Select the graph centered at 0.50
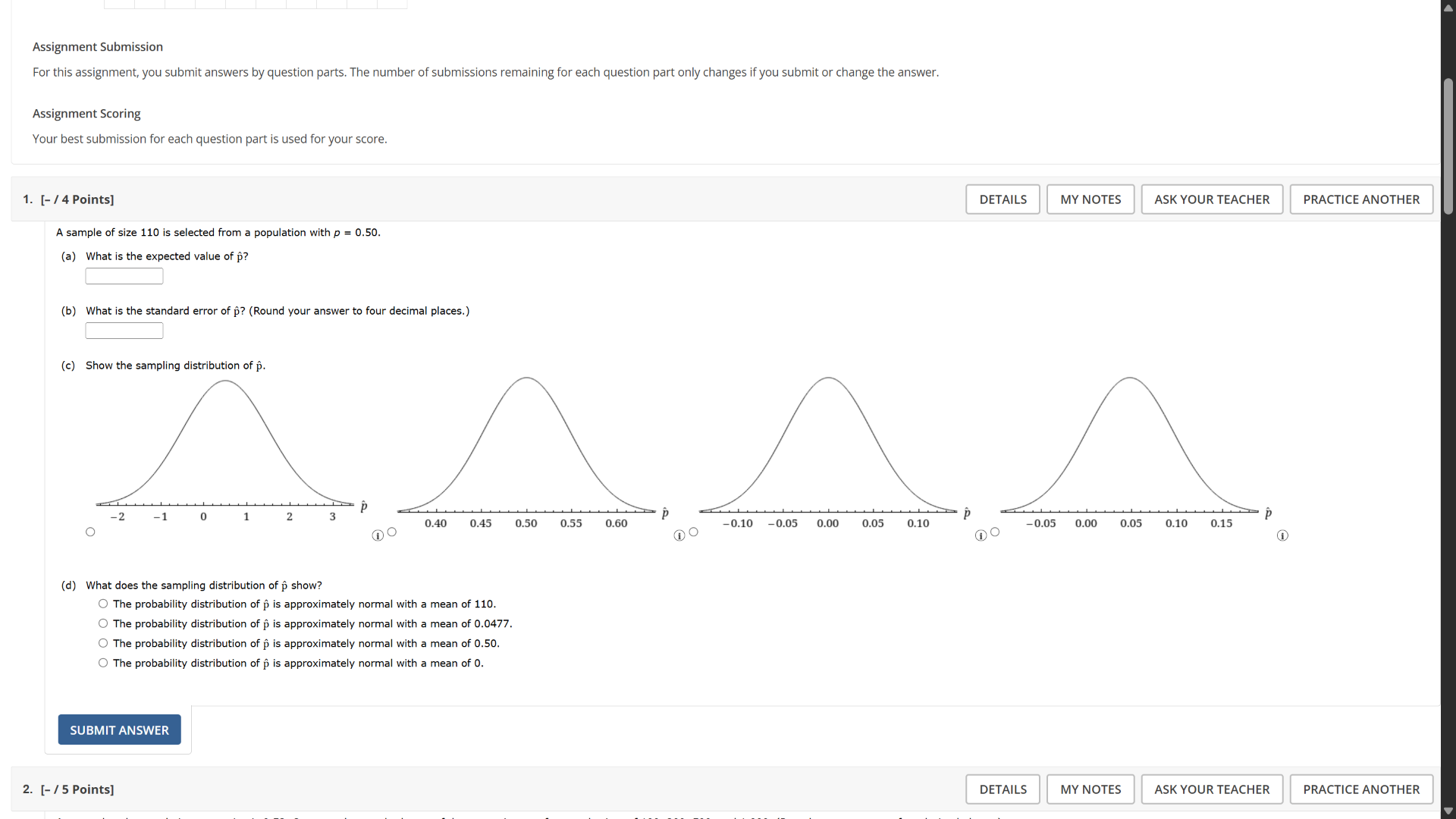Screen dimensions: 1456x819 pos(392,532)
